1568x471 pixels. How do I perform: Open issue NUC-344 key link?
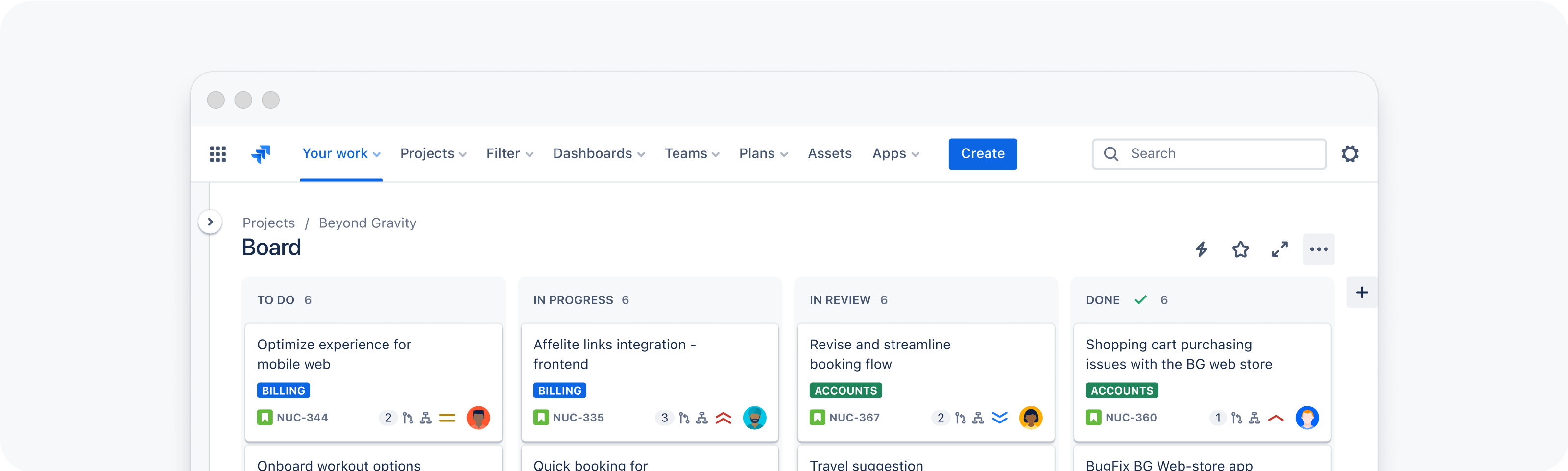tap(303, 418)
